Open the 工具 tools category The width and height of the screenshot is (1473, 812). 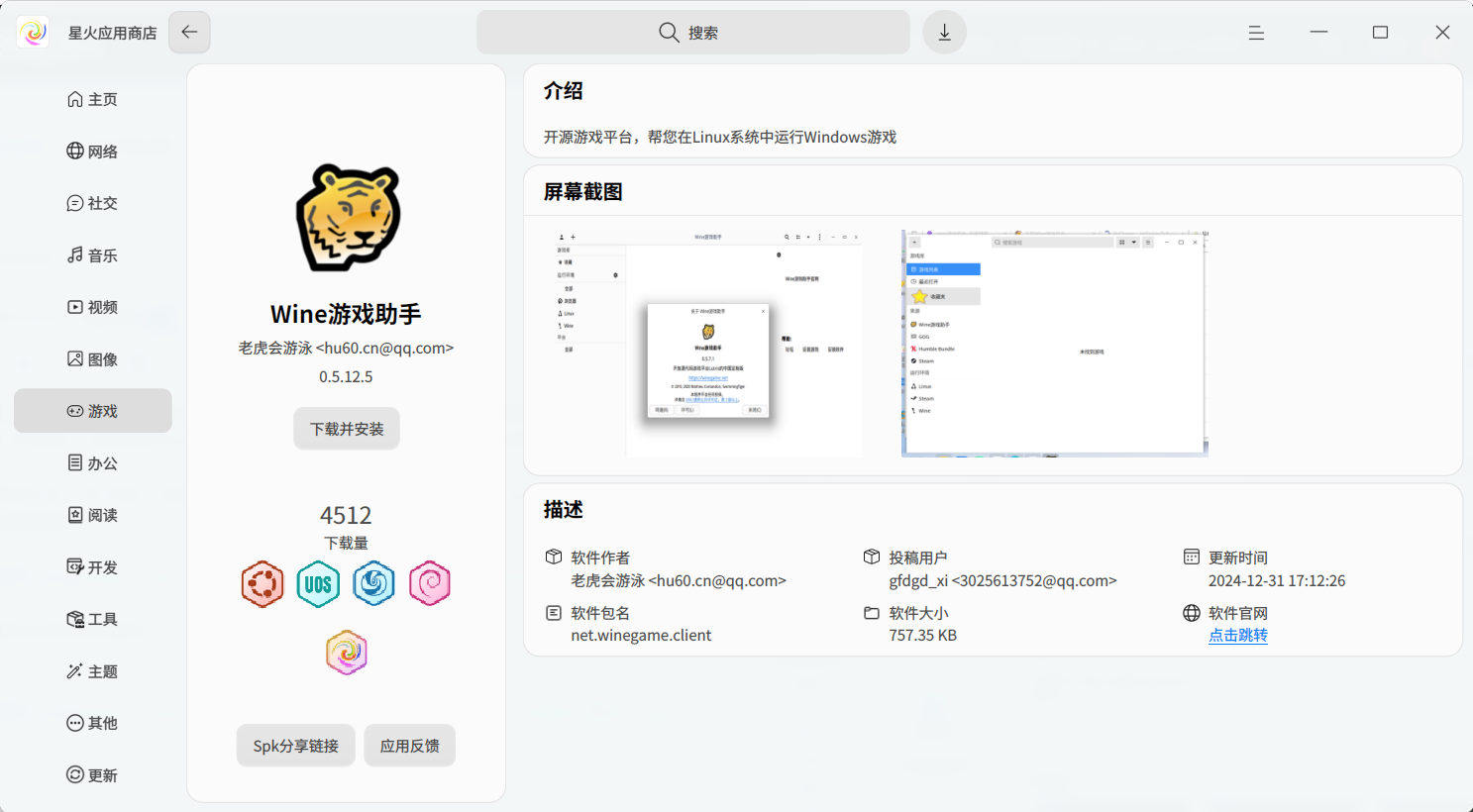[93, 619]
